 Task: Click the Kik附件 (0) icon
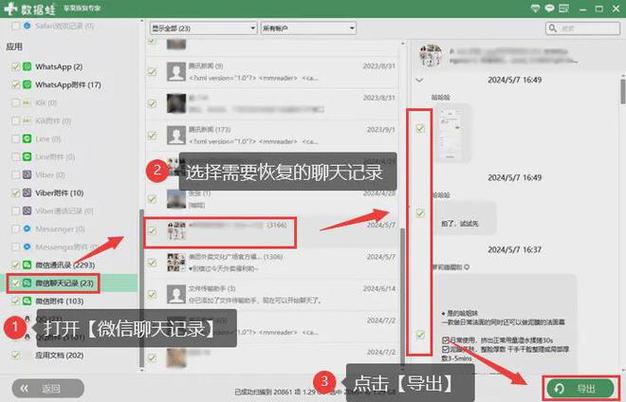click(27, 121)
